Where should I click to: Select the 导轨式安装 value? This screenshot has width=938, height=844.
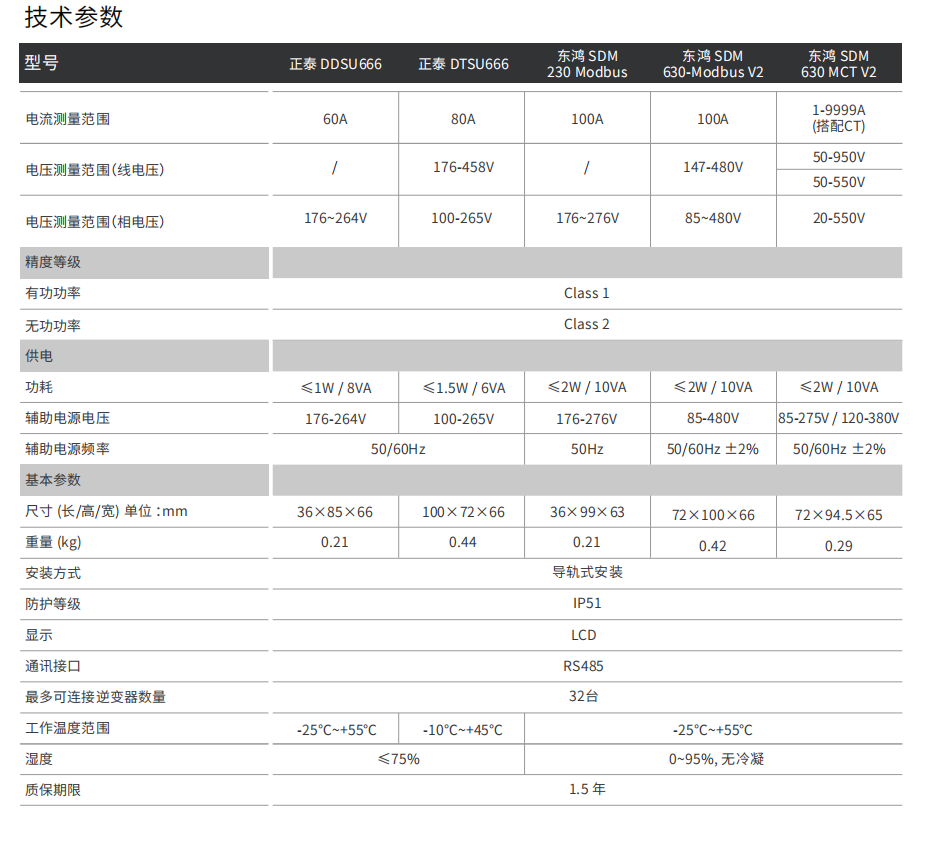pos(587,572)
